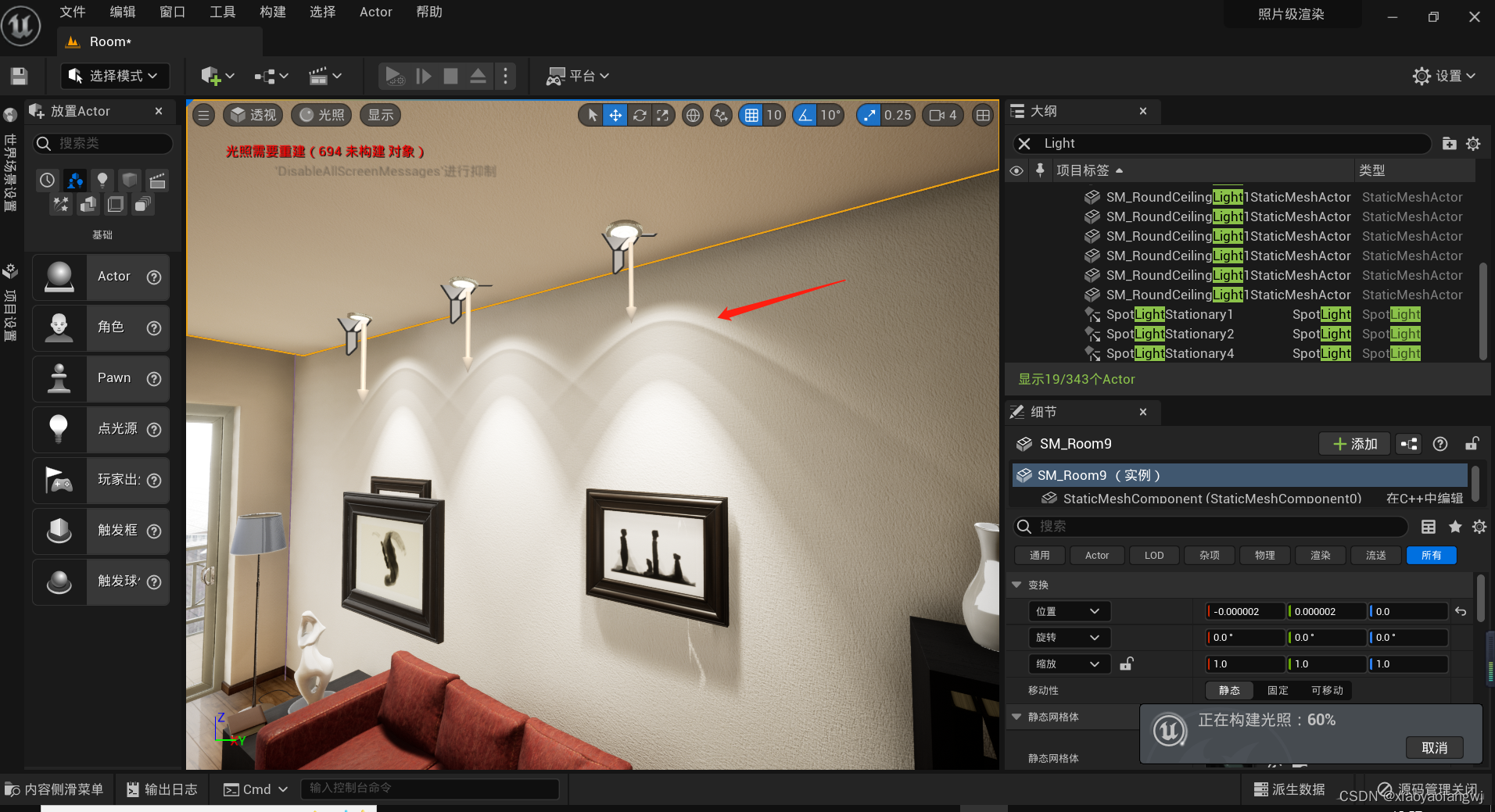Open the 选择模式 dropdown

(115, 76)
